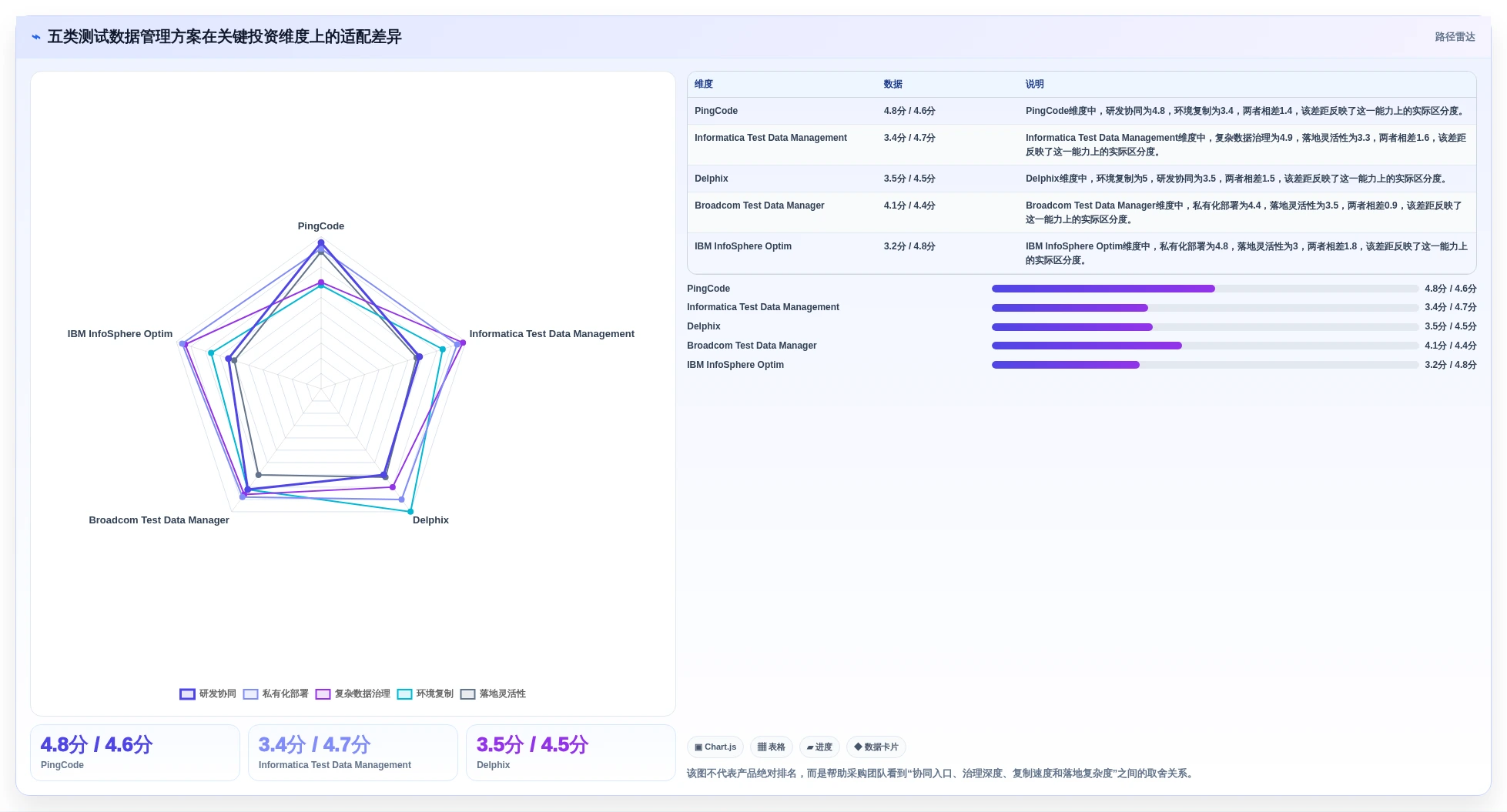1507x812 pixels.
Task: Select the 表格 tag chip
Action: pos(771,747)
